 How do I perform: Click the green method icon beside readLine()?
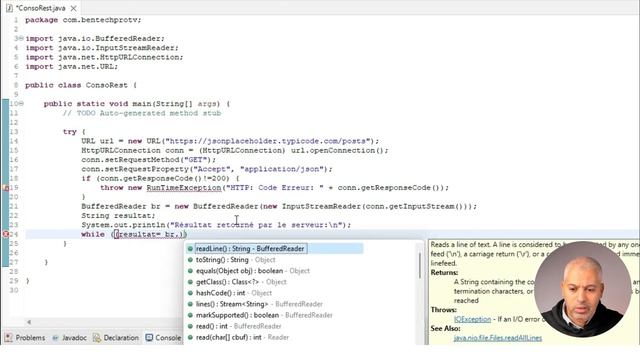pyautogui.click(x=190, y=249)
